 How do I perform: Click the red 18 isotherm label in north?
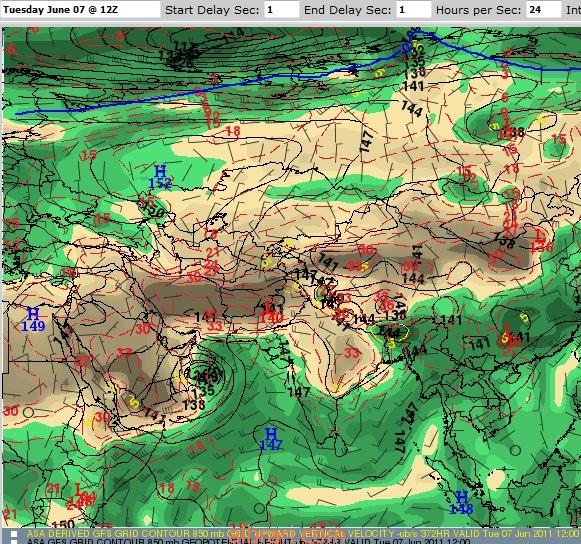pos(233,130)
